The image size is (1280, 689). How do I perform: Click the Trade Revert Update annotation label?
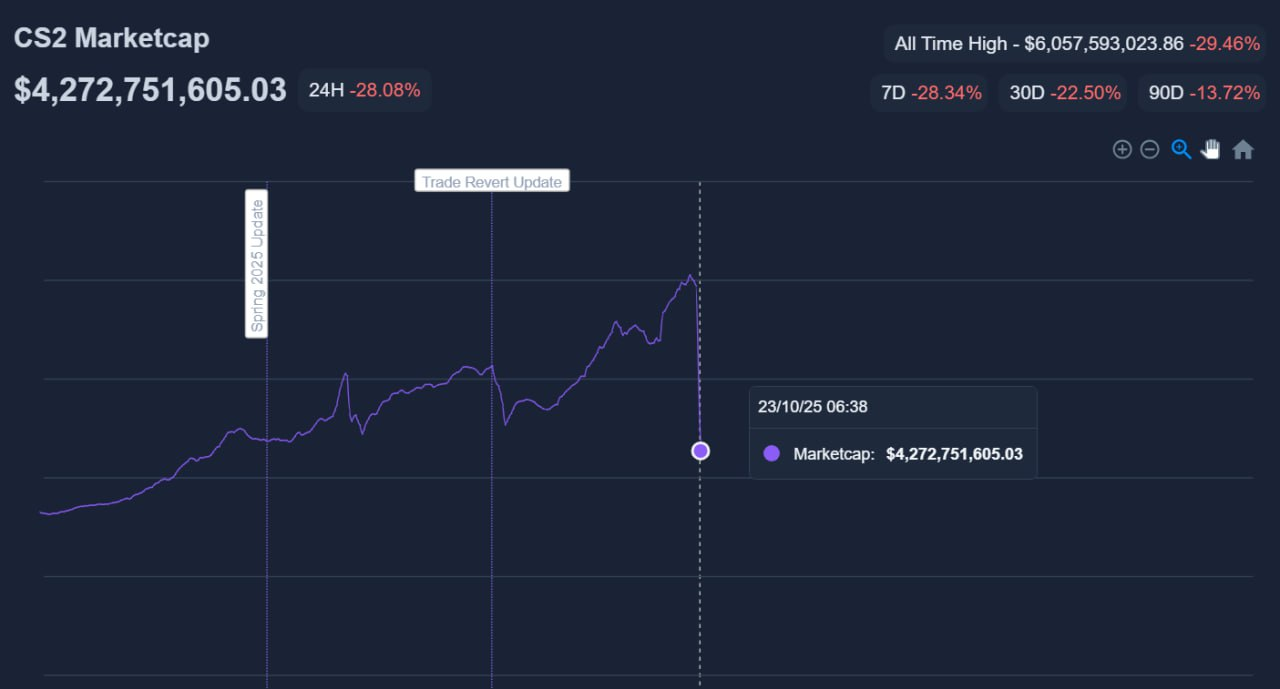click(492, 181)
